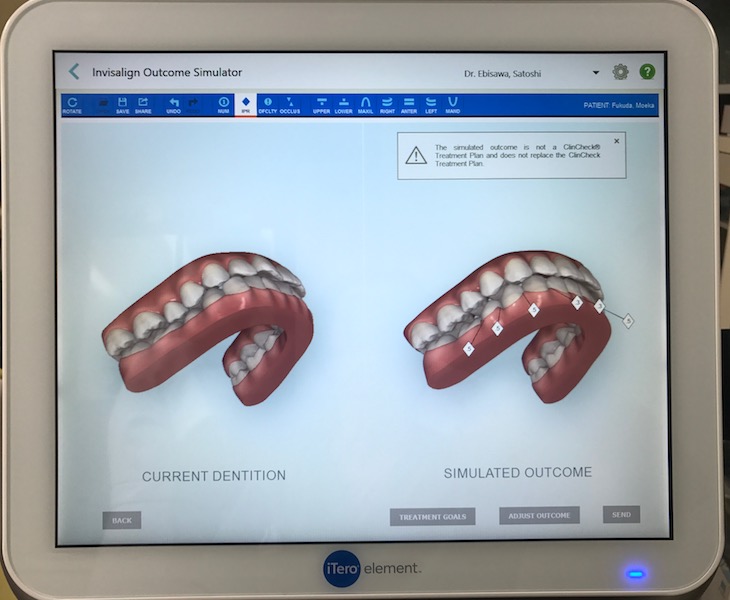Screen dimensions: 730x600
Task: Toggle tooth numbering with NUM
Action: (223, 105)
